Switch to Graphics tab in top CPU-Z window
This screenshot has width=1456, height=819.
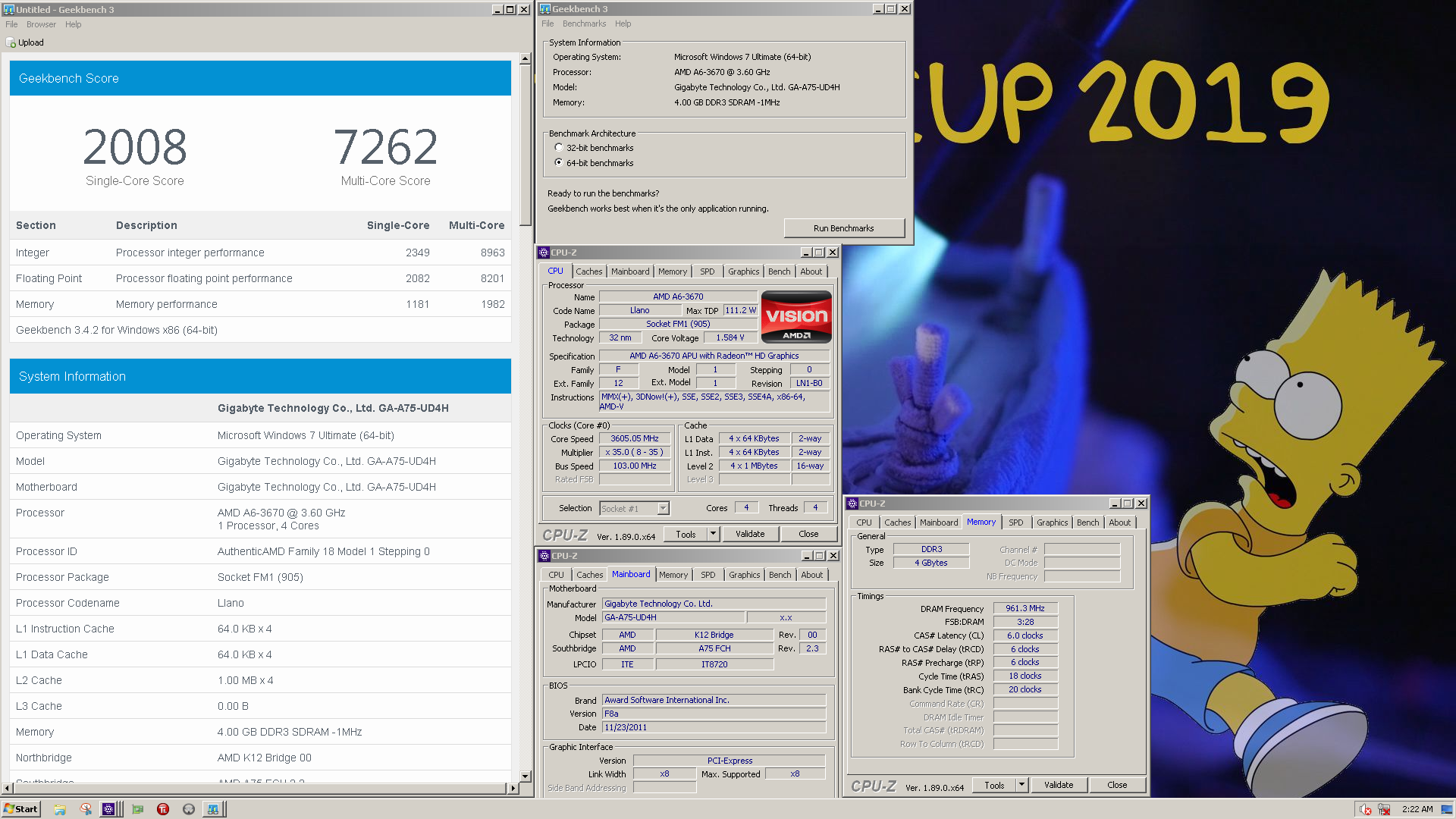[743, 271]
